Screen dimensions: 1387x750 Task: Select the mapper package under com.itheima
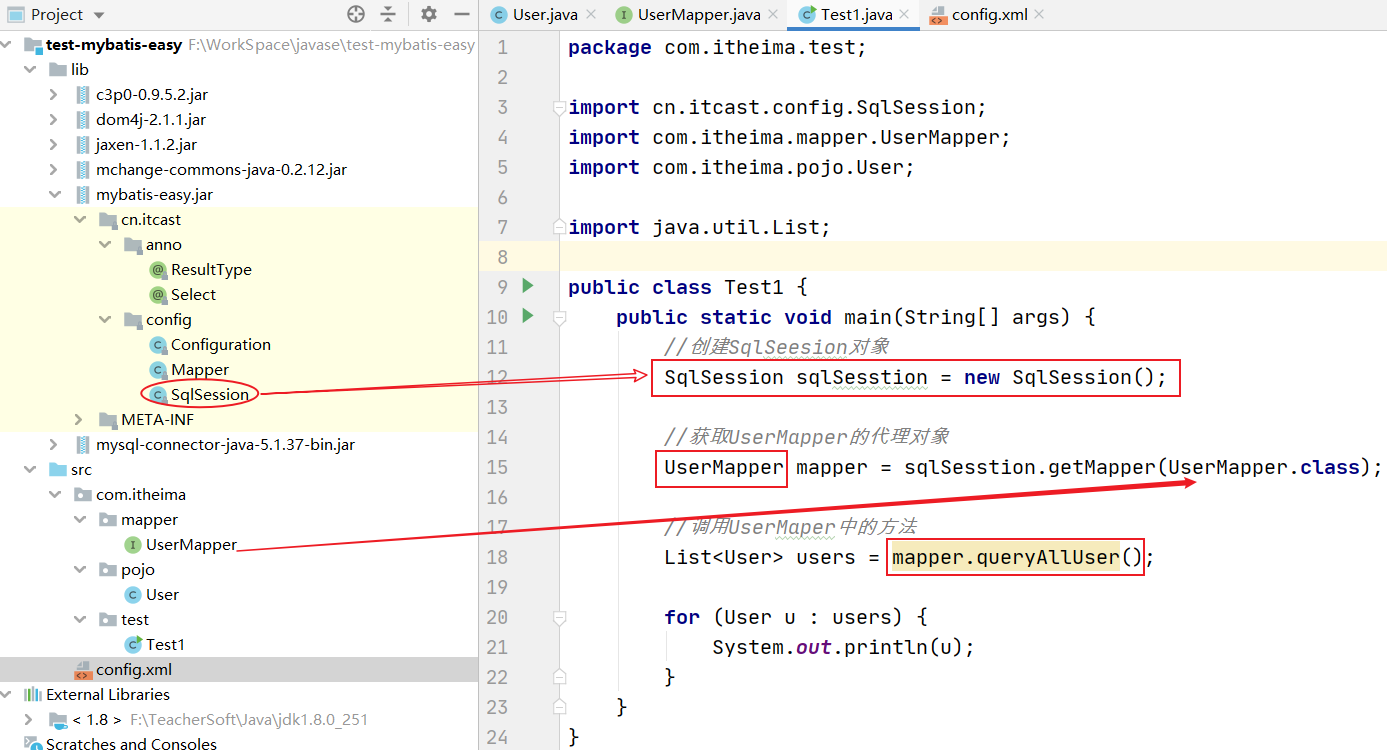coord(149,520)
